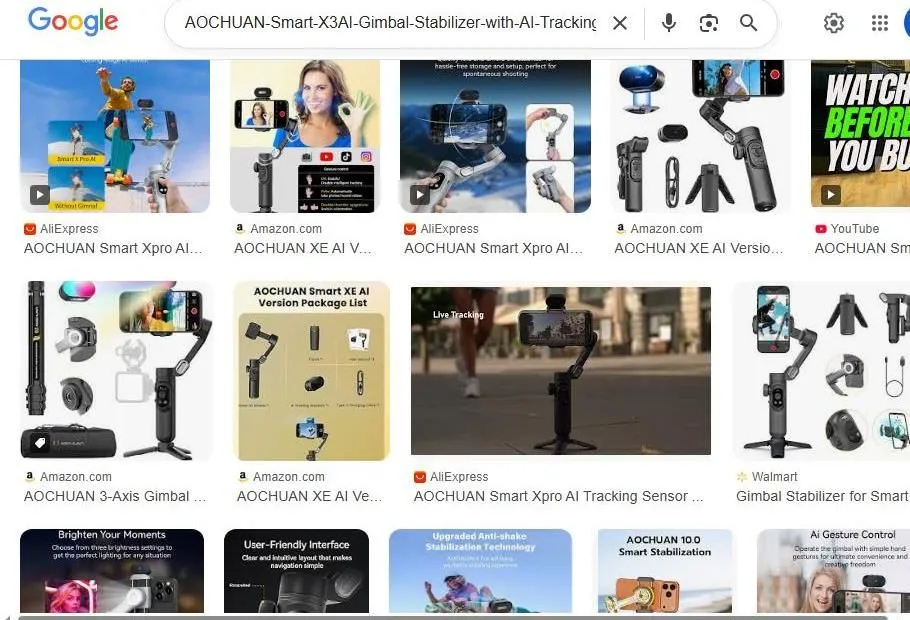Screen dimensions: 910x620
Task: Play video on the blue sky AliExpress gimbal thumbnail
Action: point(420,194)
